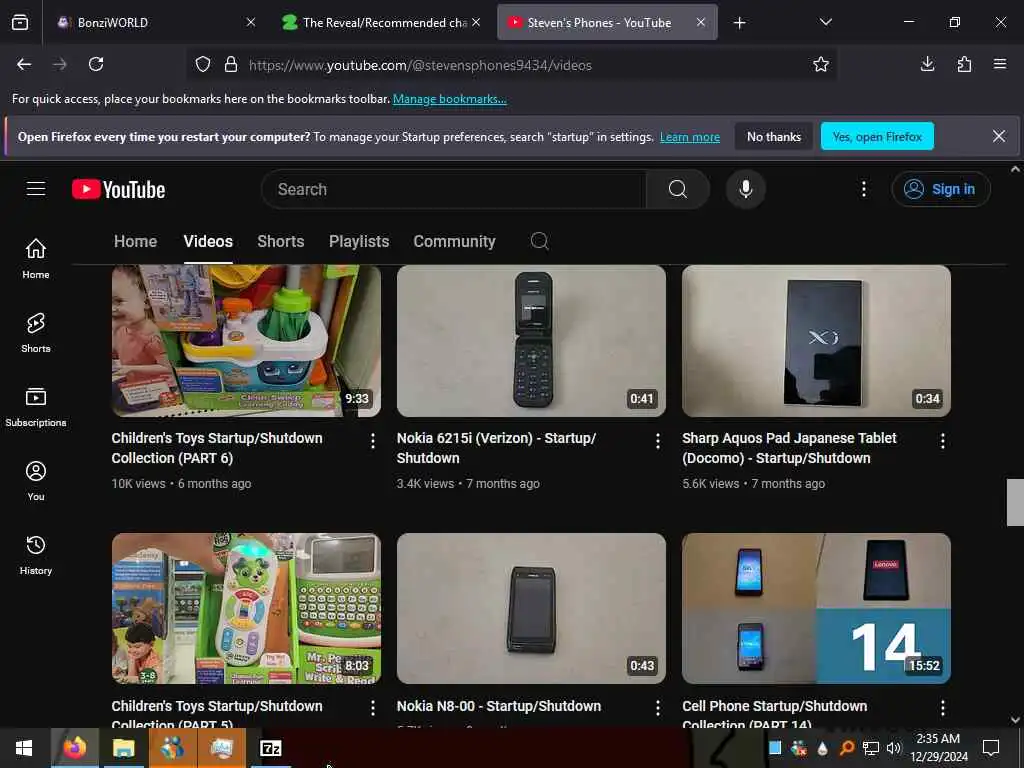This screenshot has width=1024, height=768.
Task: Open the Firefox application menu
Action: [x=999, y=64]
